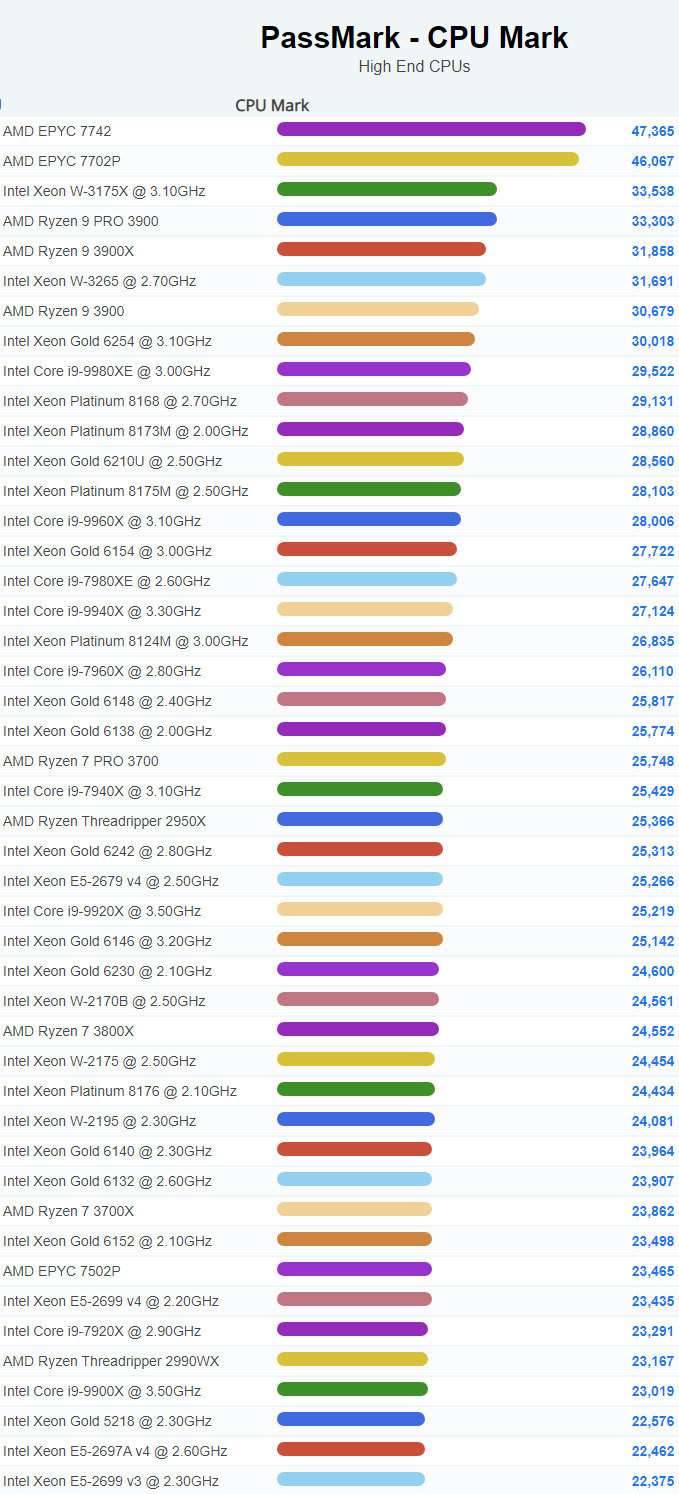Screen dimensions: 679x1494
Task: Click the AMD EPYC 7742 purple bar
Action: [431, 129]
